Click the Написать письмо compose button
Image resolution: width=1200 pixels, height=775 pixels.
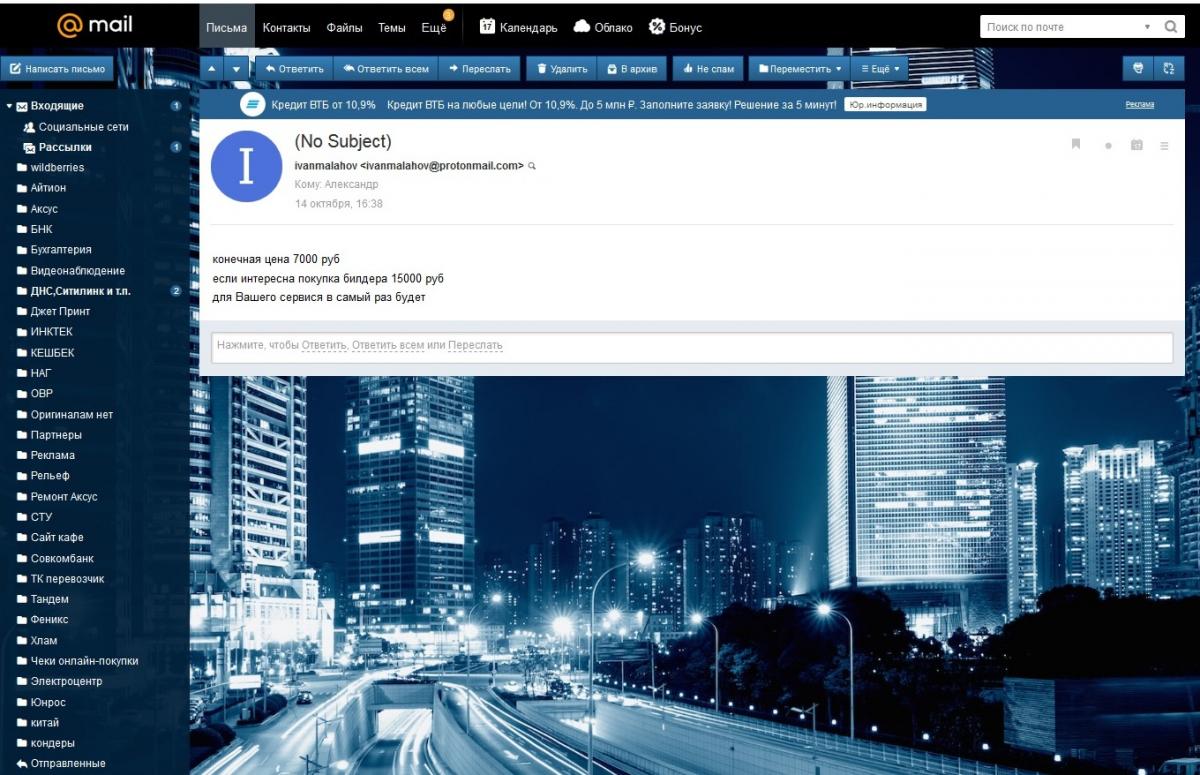tap(57, 69)
